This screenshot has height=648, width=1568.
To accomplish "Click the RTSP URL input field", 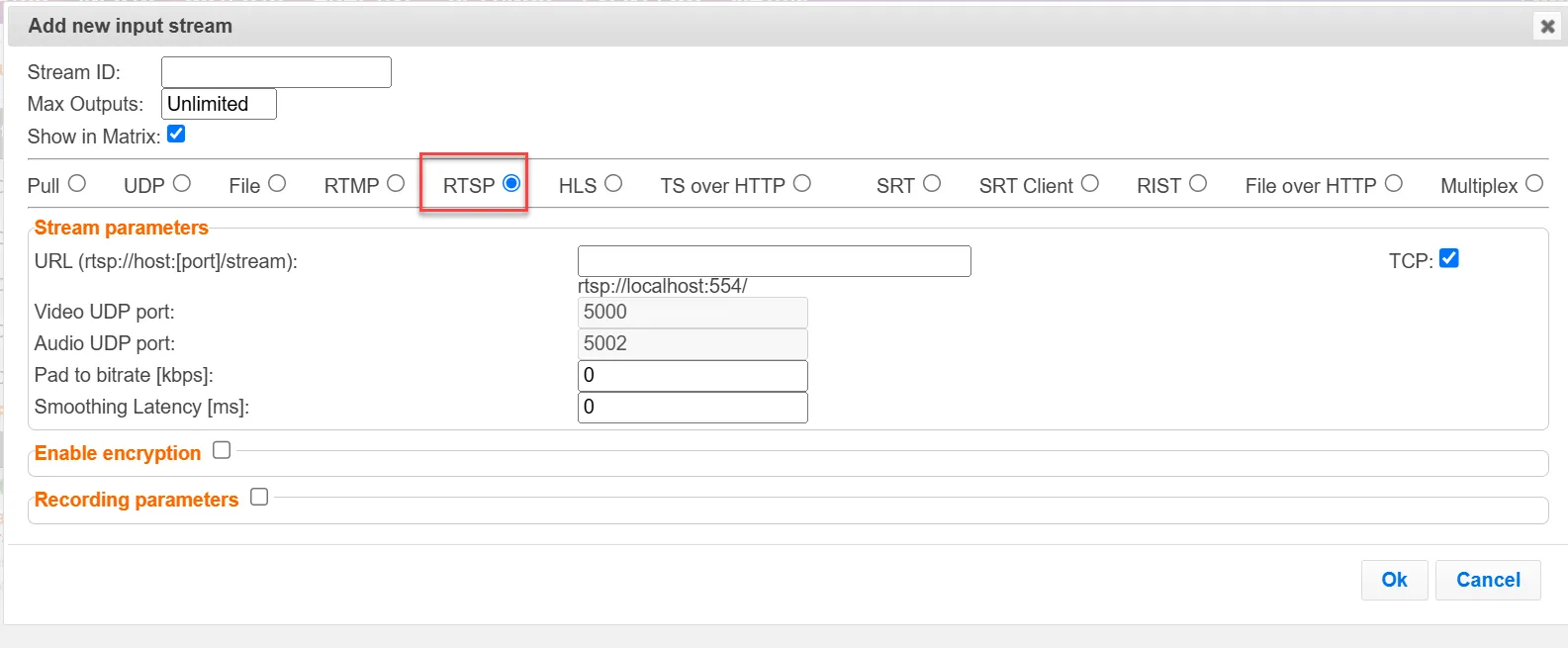I will 775,261.
